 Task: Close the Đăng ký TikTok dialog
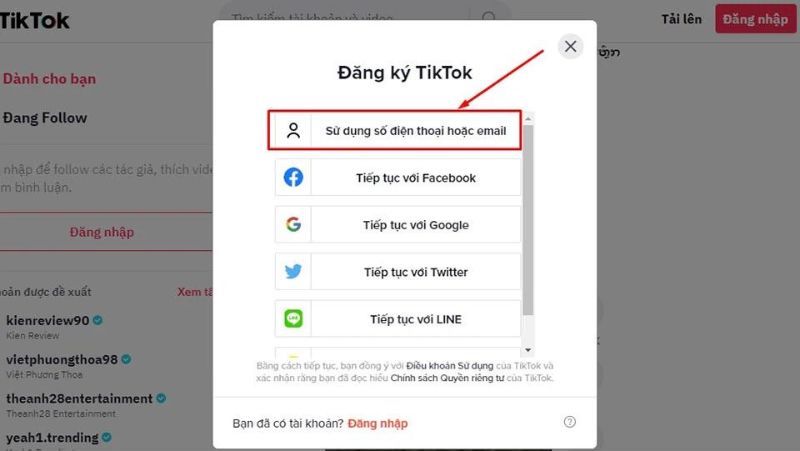coord(570,46)
